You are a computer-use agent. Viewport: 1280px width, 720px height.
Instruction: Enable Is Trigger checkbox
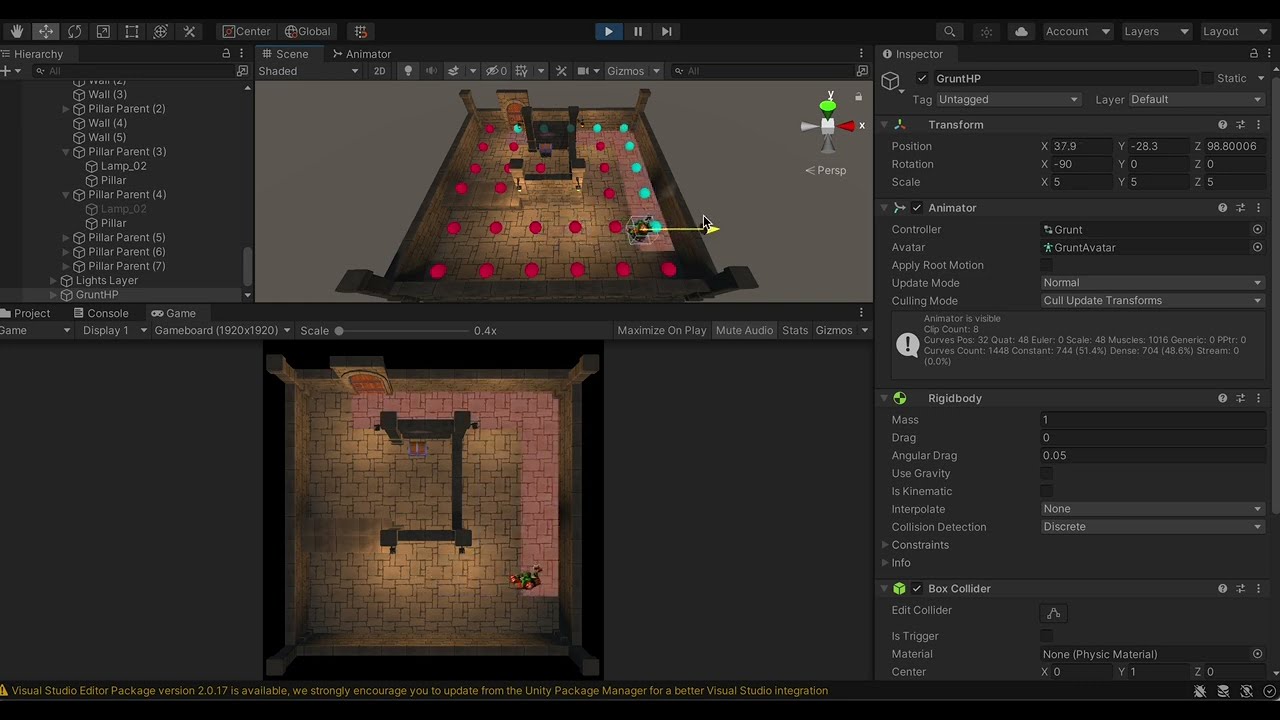coord(1046,636)
